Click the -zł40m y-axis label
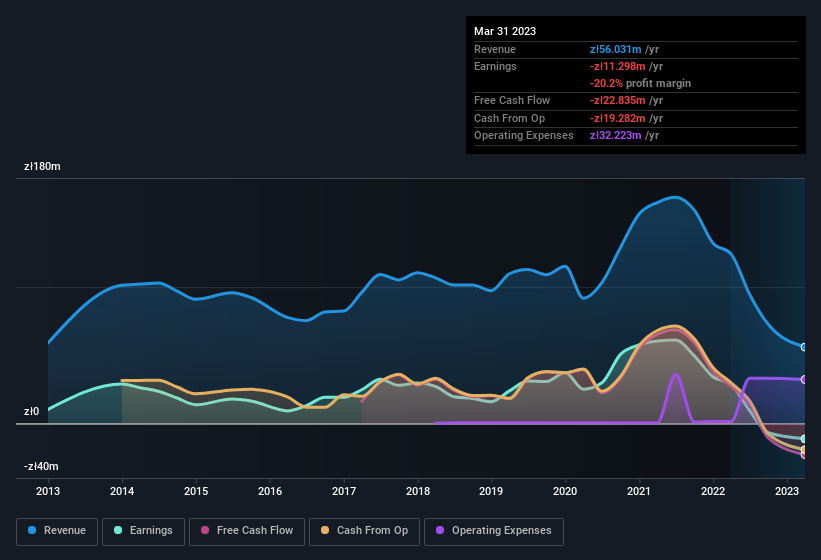 (41, 466)
